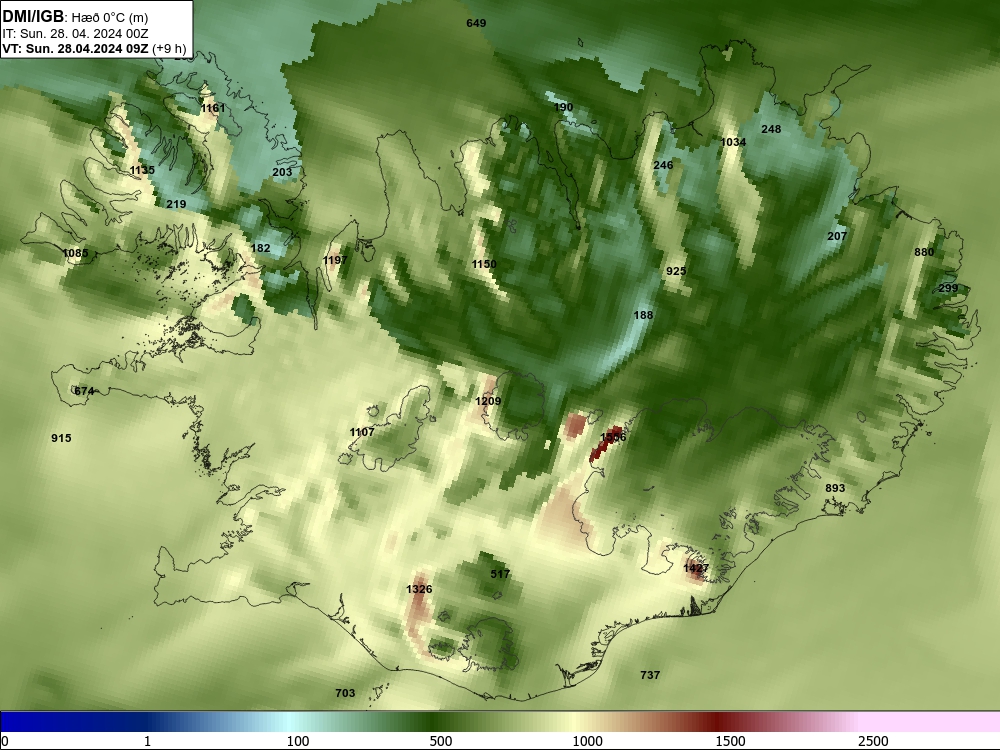Click the map value 880
This screenshot has width=1000, height=750.
click(x=924, y=253)
